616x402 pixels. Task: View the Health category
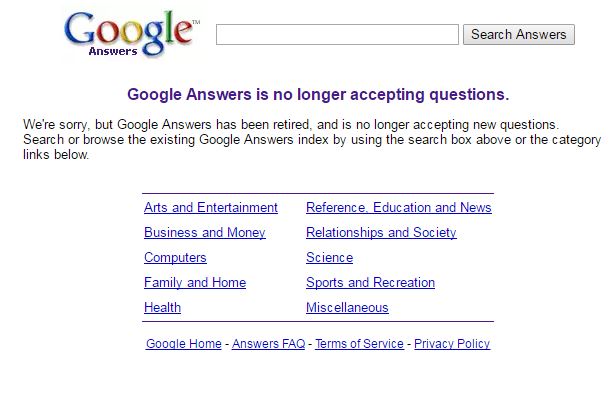click(162, 308)
